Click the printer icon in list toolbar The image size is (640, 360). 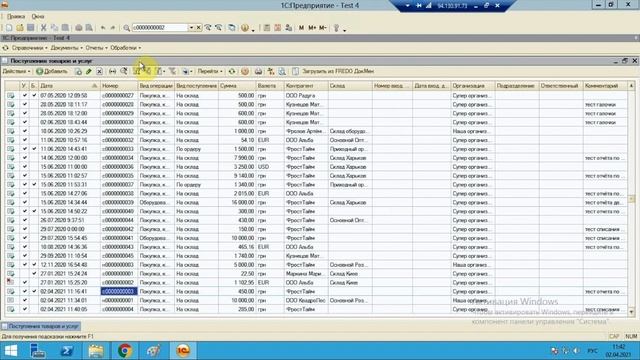tap(258, 71)
